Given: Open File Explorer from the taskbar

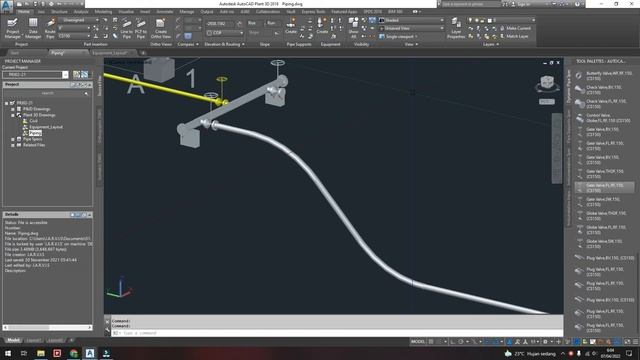Looking at the screenshot, I should pos(41,353).
